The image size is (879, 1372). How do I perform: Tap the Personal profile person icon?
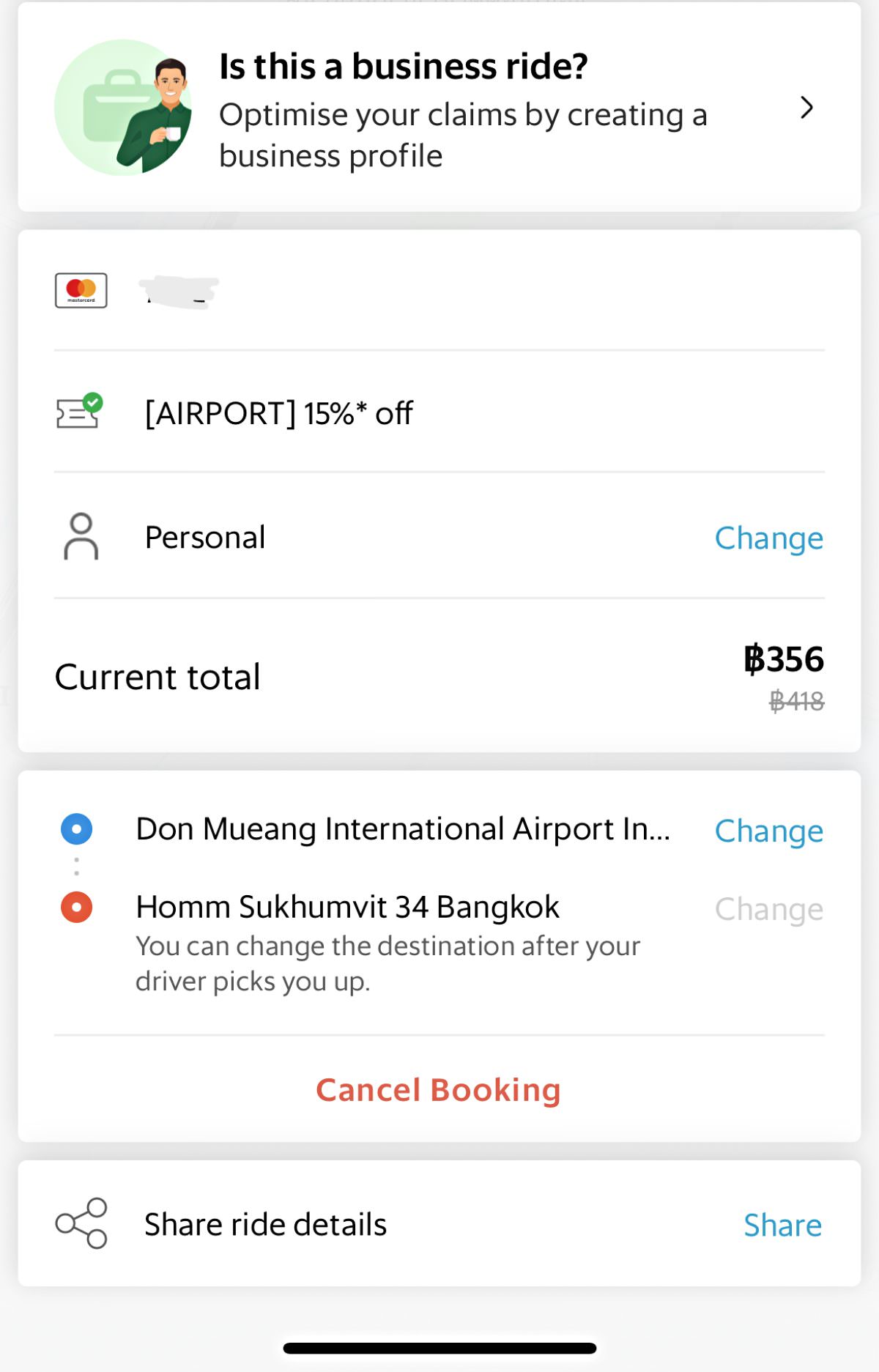[x=81, y=536]
